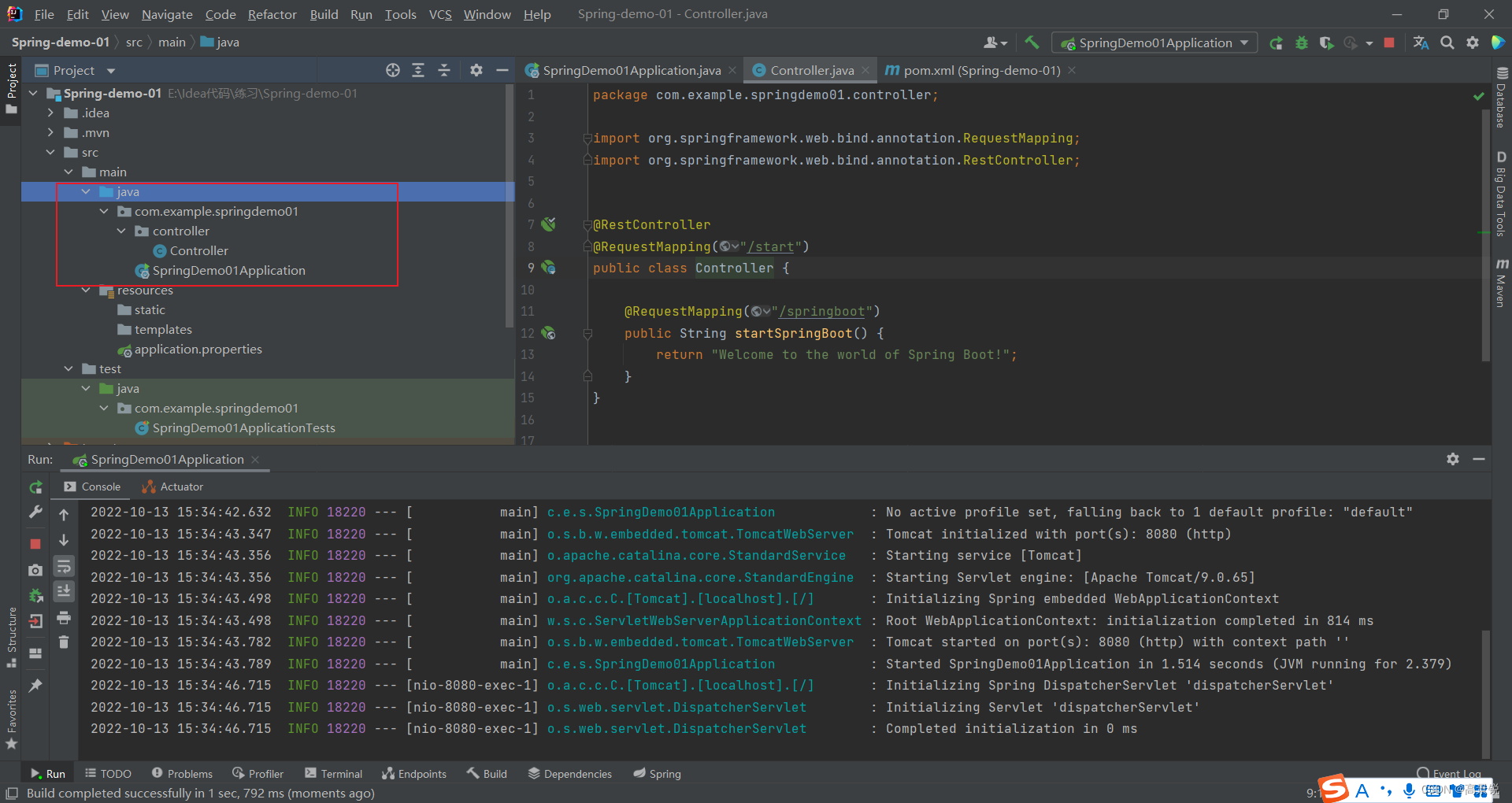
Task: Expand the .mvn folder
Action: [x=50, y=132]
